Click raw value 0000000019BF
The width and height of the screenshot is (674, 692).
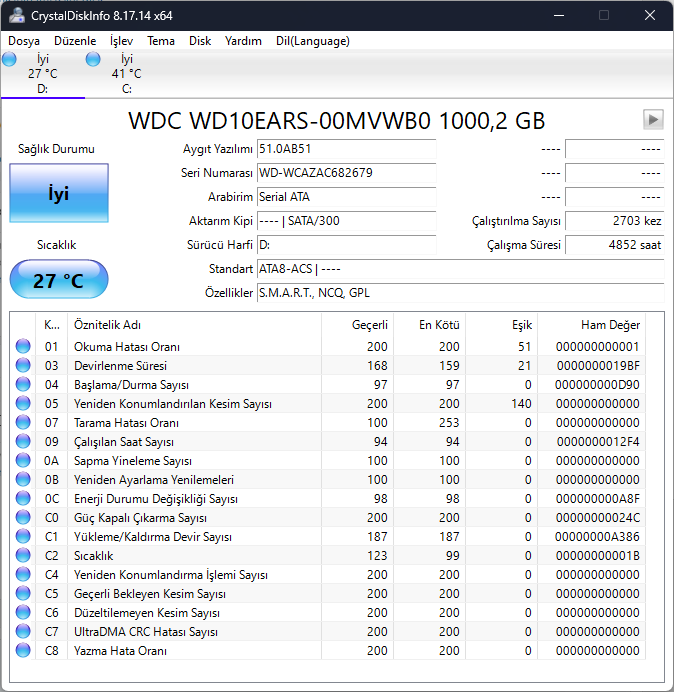coord(598,366)
